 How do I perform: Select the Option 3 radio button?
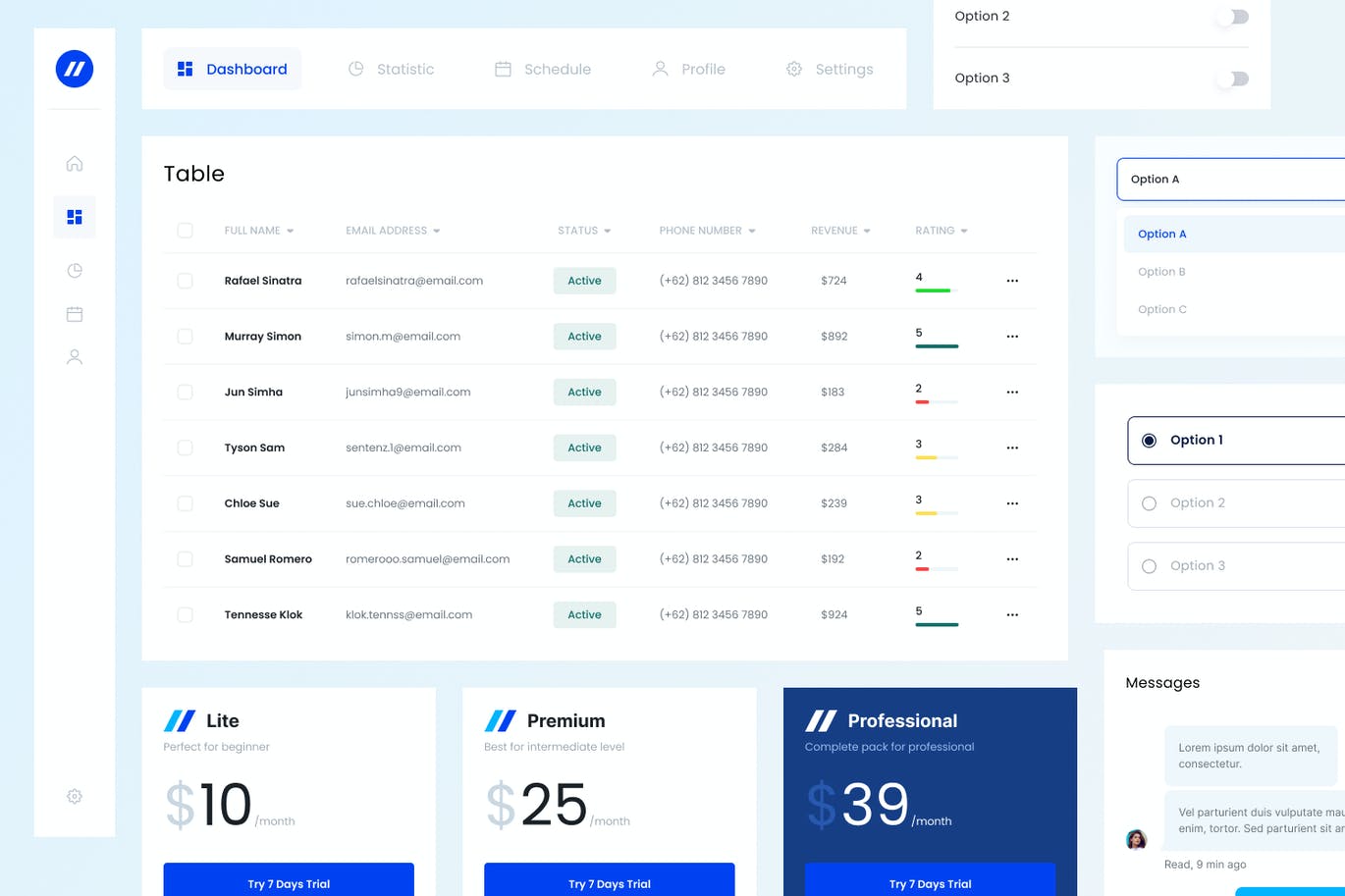click(1149, 566)
